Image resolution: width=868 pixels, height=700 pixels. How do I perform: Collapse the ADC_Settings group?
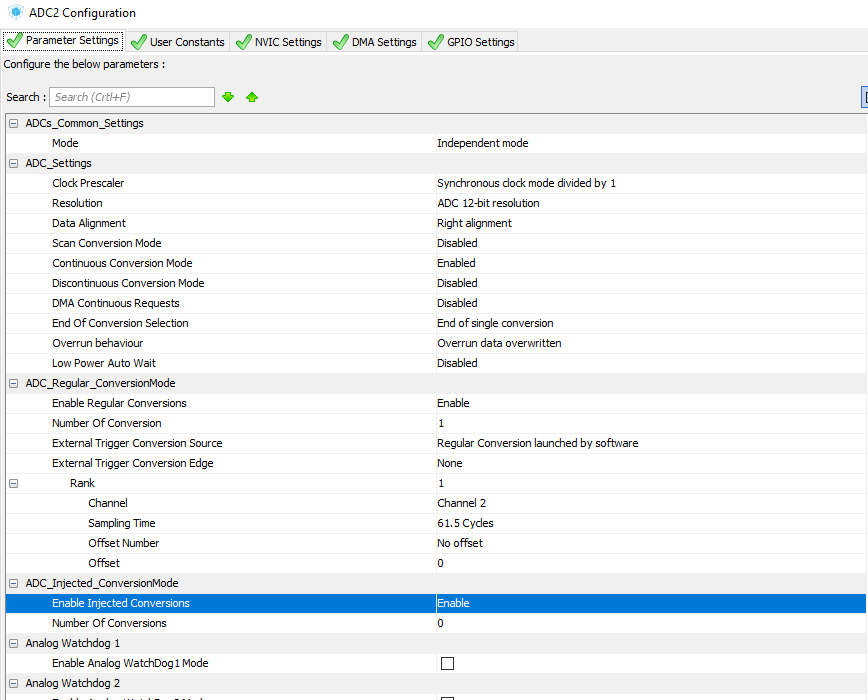click(13, 163)
